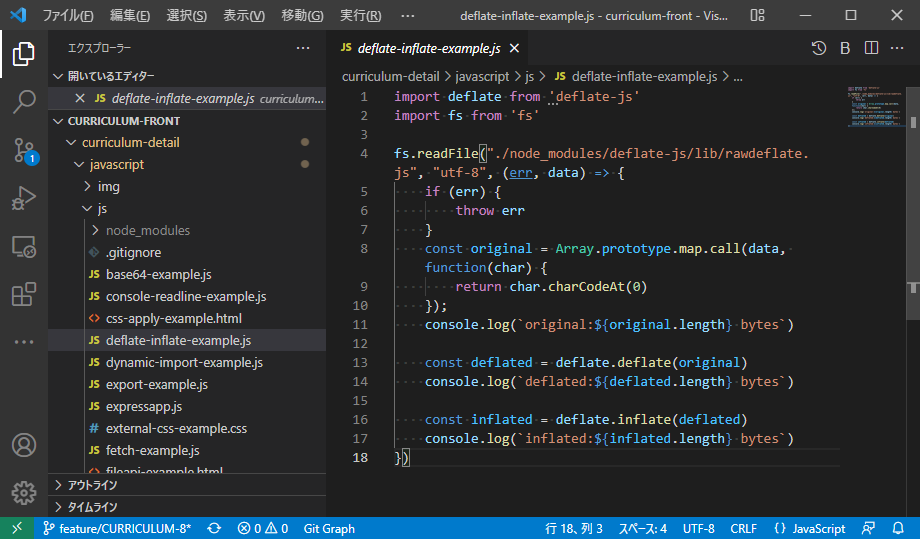
Task: Open the Extensions view
Action: pyautogui.click(x=24, y=295)
